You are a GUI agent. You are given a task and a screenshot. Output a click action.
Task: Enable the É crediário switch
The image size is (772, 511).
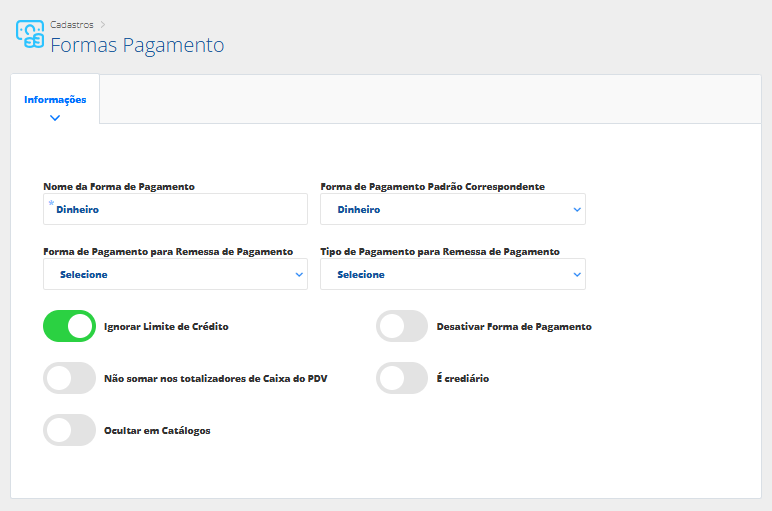402,378
